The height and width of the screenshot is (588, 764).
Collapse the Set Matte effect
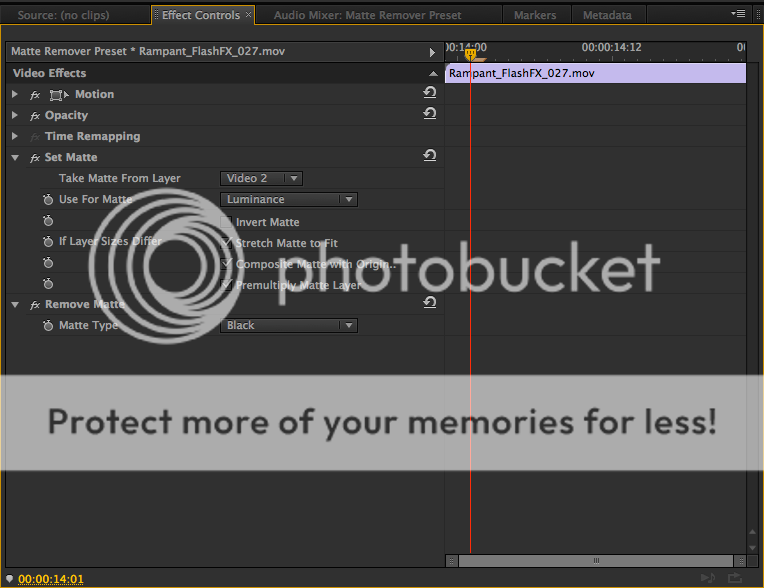coord(15,157)
